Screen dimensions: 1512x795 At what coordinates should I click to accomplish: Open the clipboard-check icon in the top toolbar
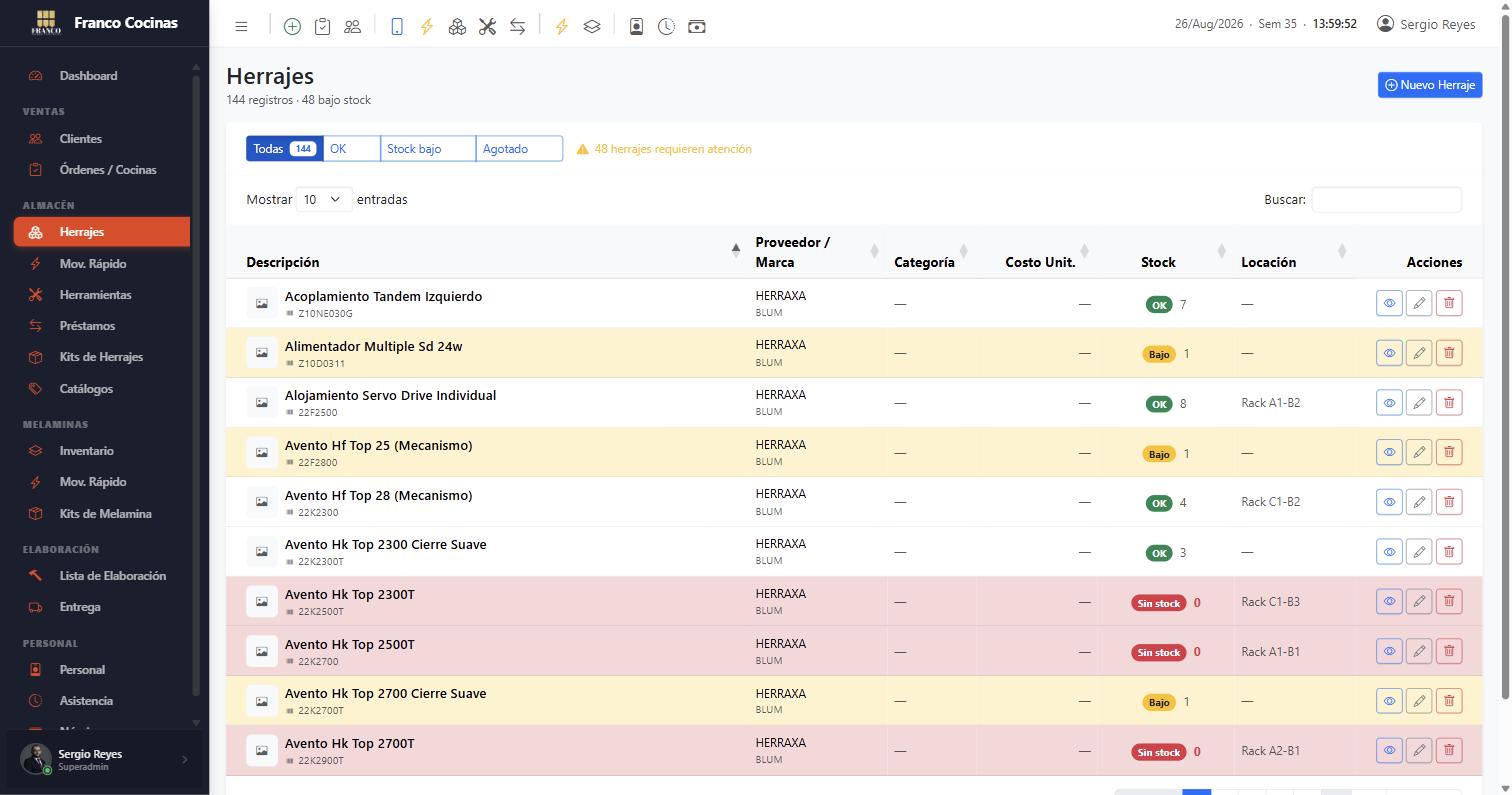pyautogui.click(x=322, y=27)
